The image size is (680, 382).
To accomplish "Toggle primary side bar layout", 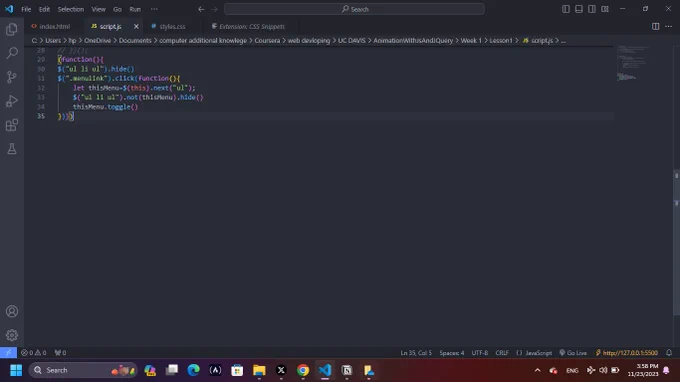I will (x=566, y=9).
